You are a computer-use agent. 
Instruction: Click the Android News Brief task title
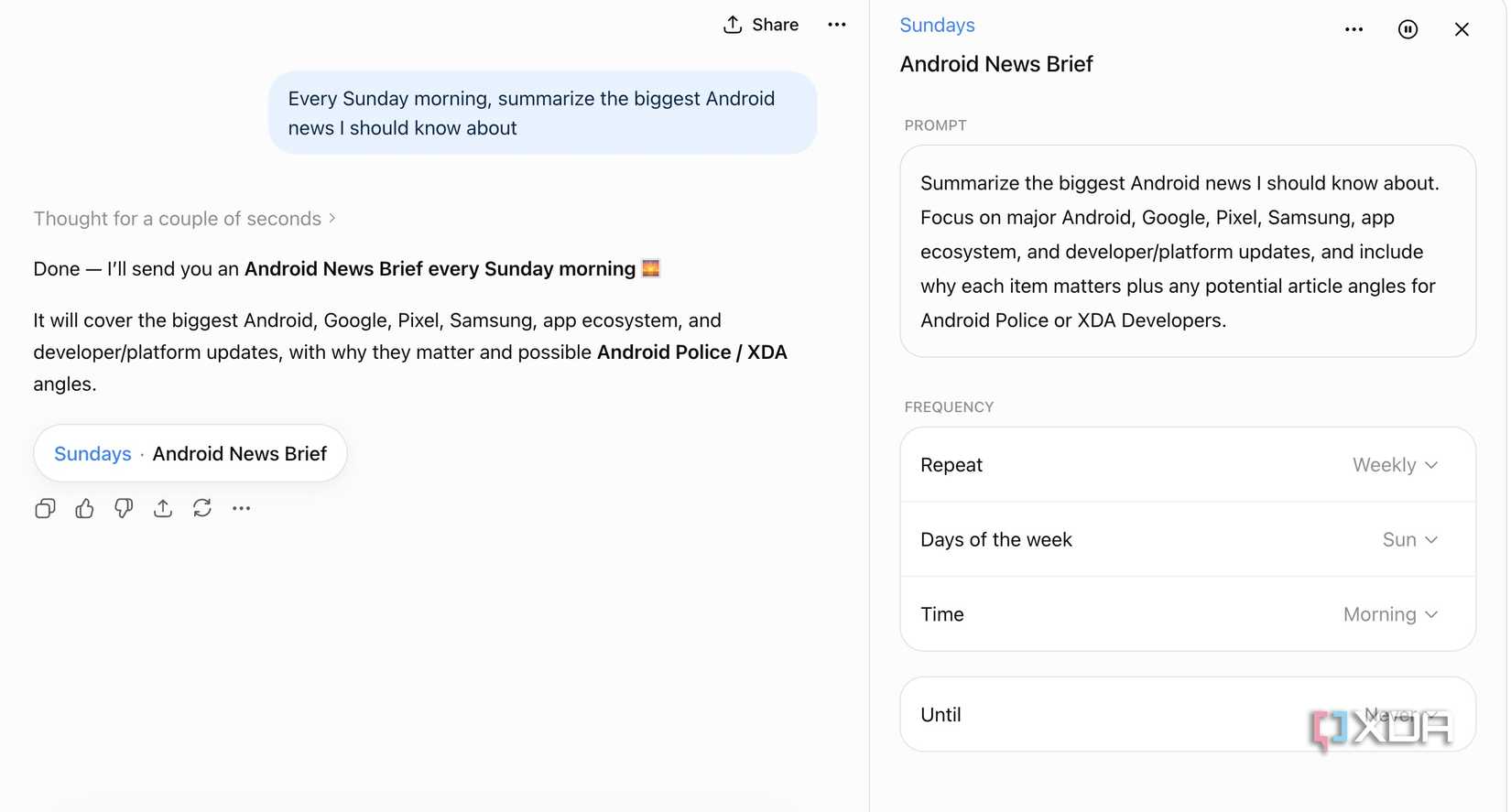point(996,64)
